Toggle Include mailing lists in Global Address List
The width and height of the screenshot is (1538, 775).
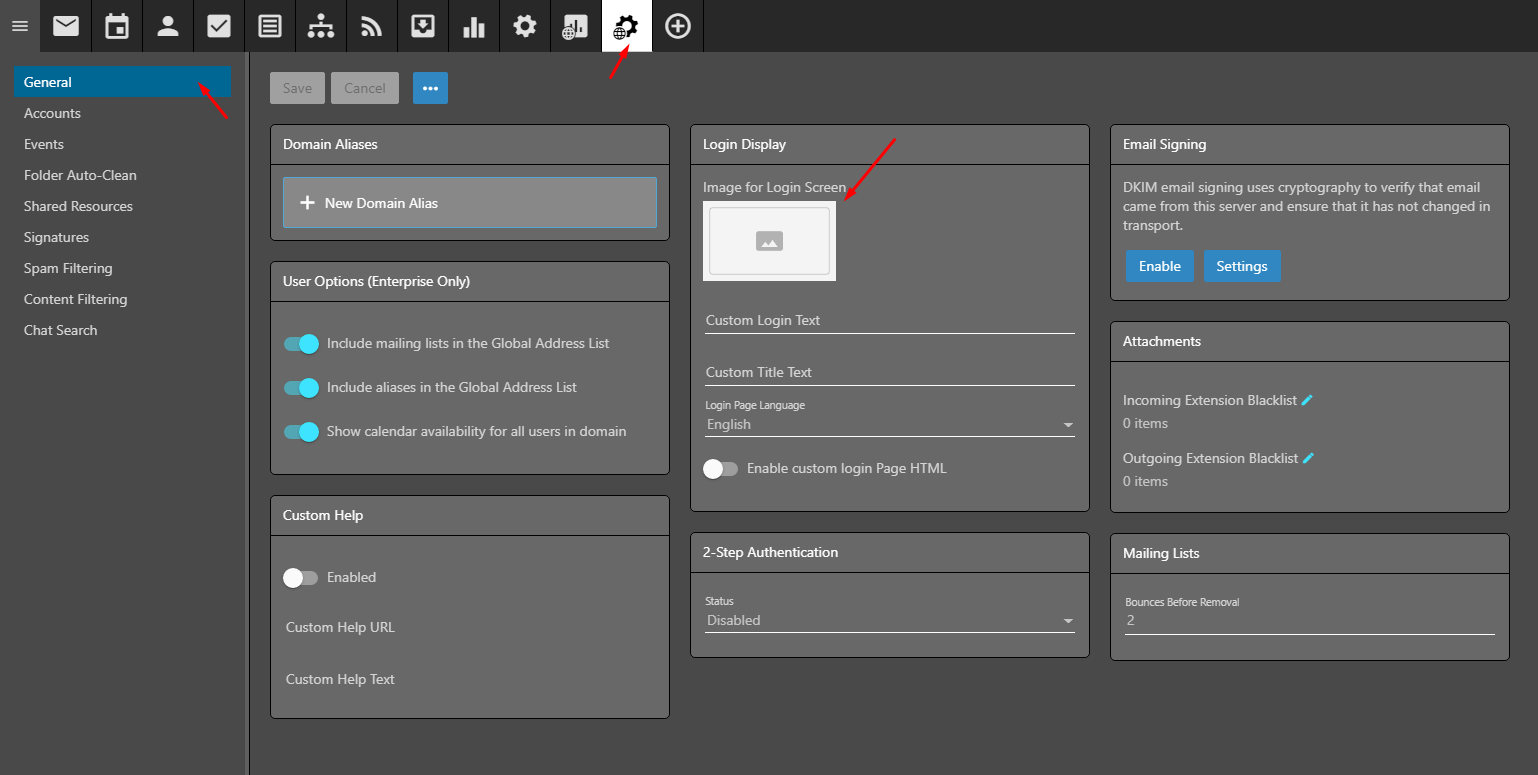301,344
